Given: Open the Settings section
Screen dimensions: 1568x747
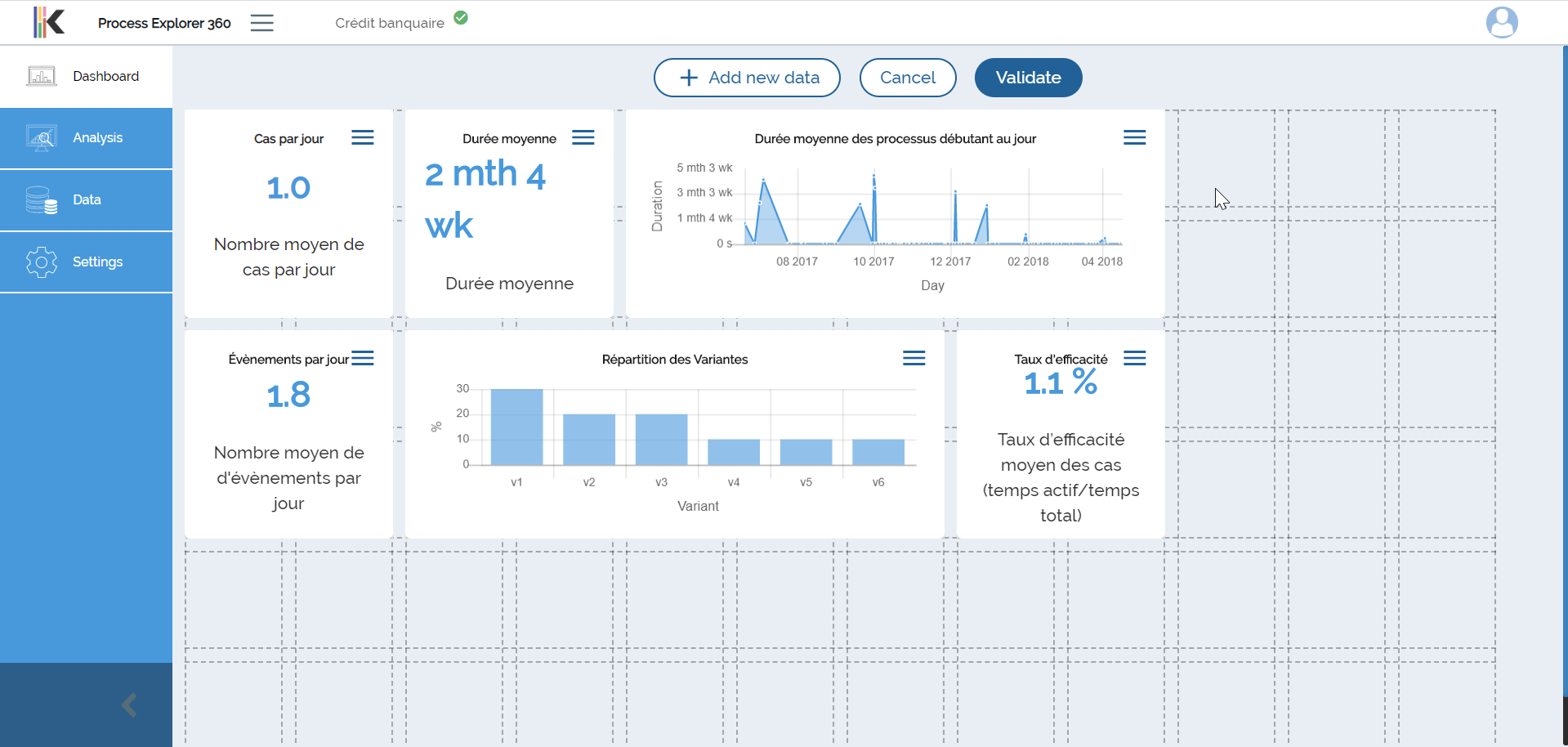Looking at the screenshot, I should pyautogui.click(x=86, y=262).
